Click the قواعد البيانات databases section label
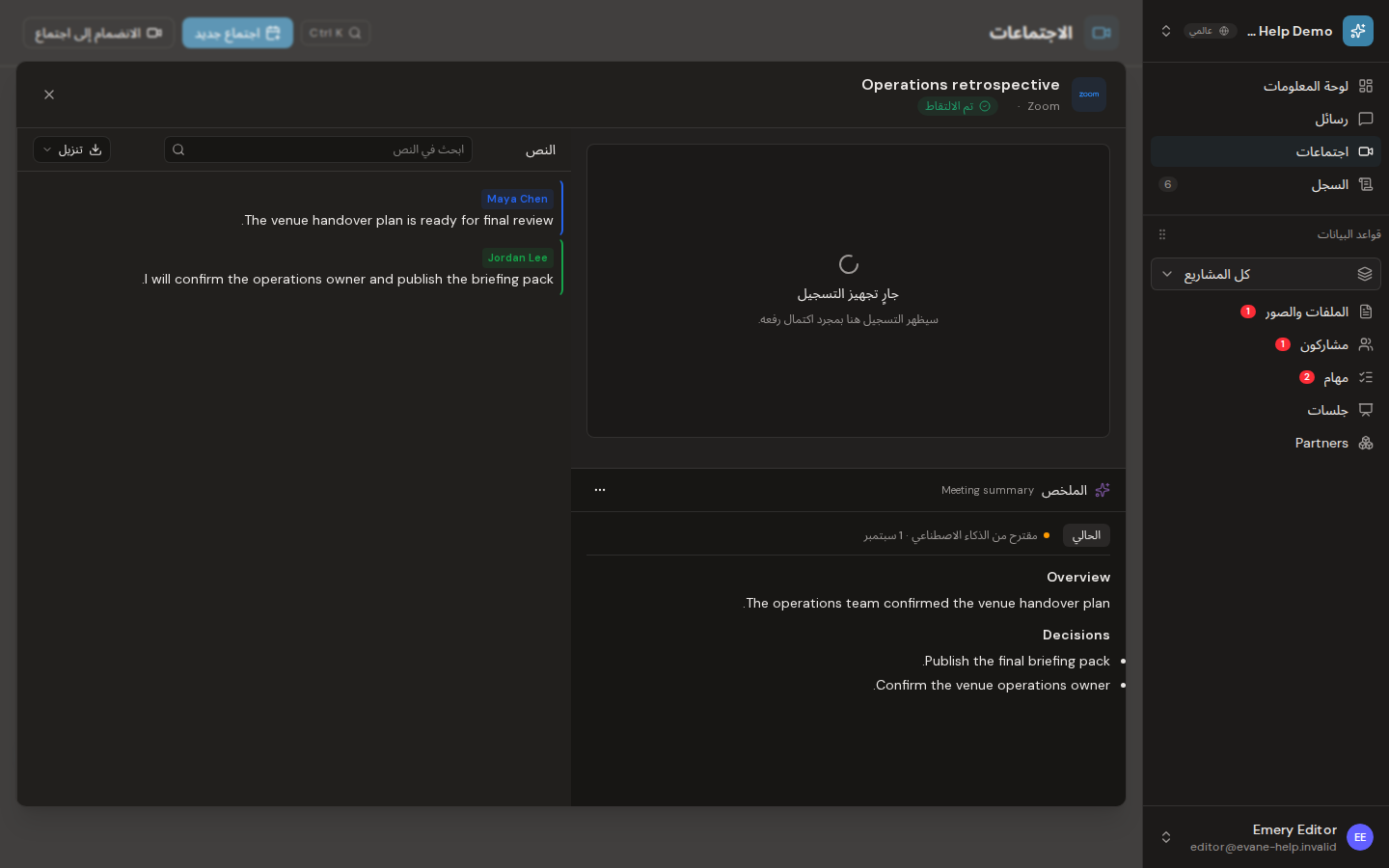 click(x=1349, y=234)
